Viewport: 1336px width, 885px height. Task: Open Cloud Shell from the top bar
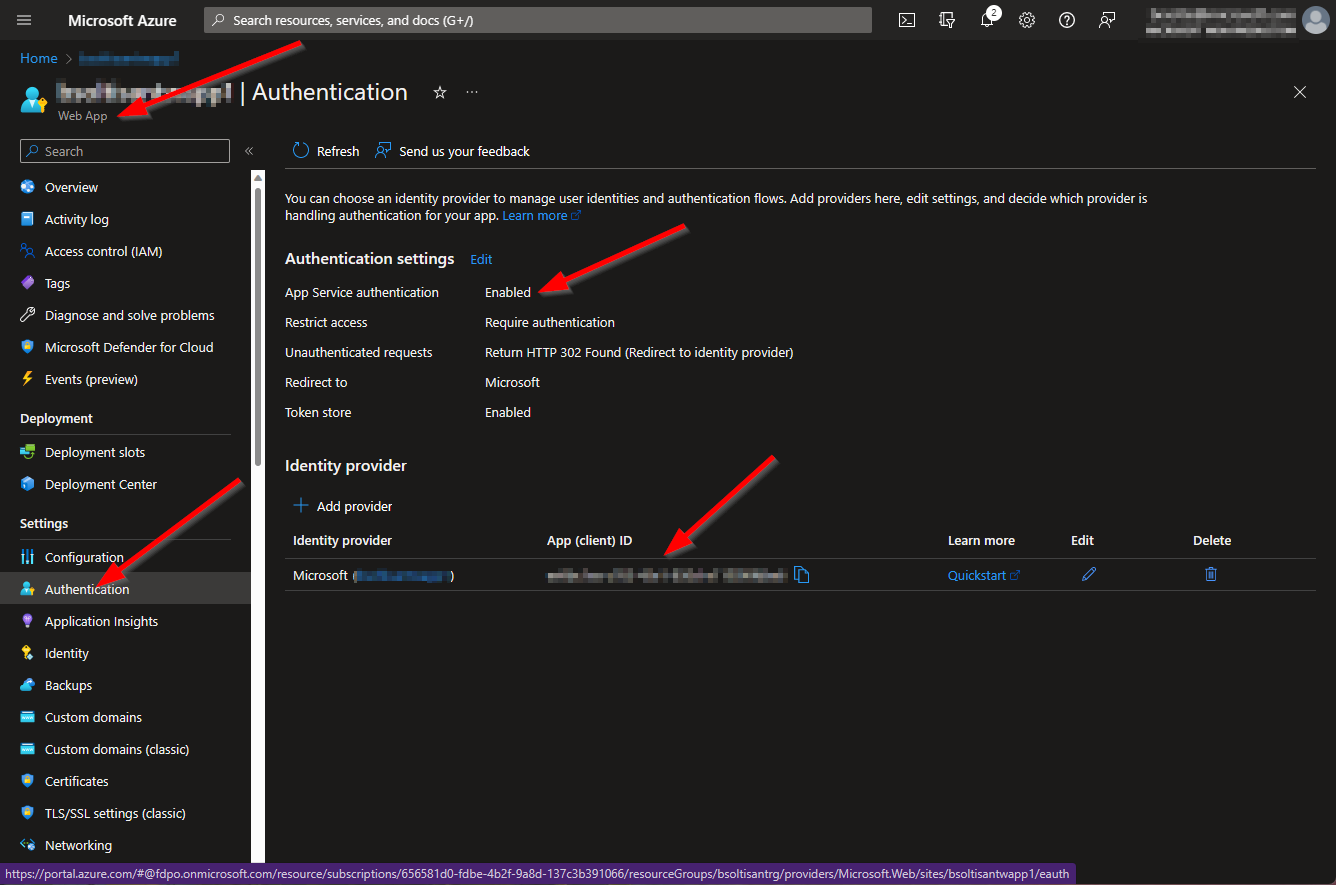(907, 20)
